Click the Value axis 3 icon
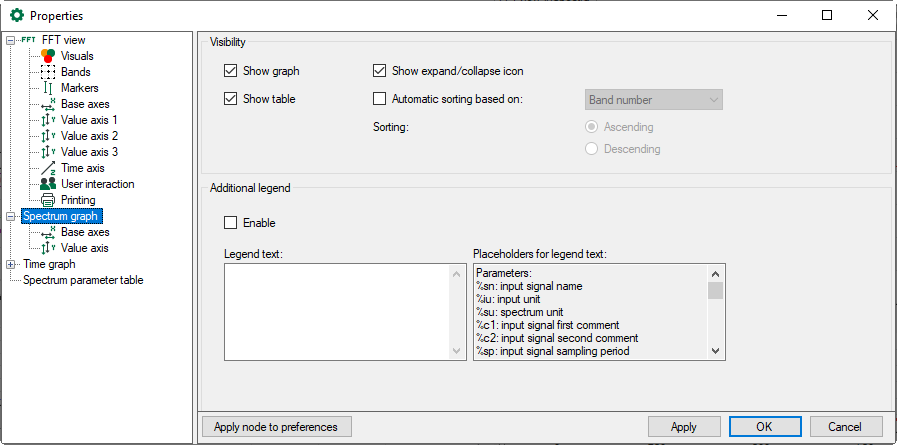 [x=48, y=152]
